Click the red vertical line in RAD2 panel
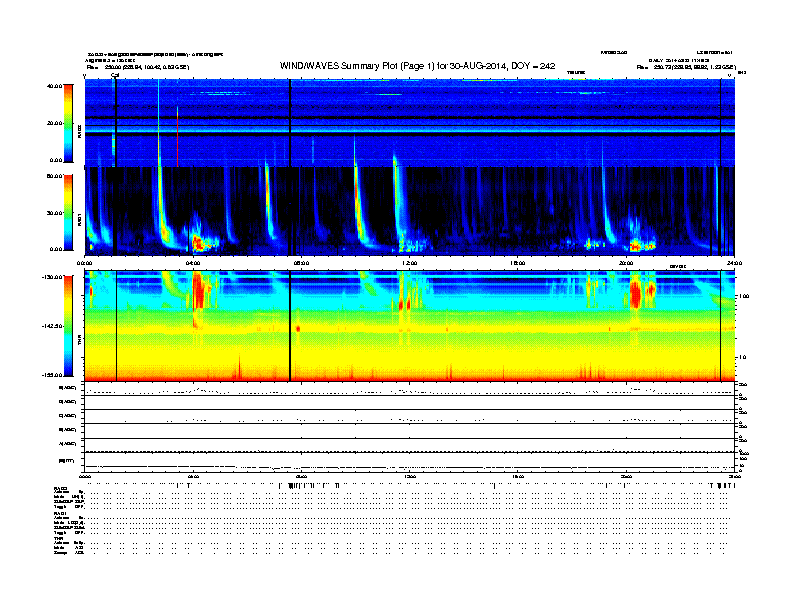 click(177, 136)
